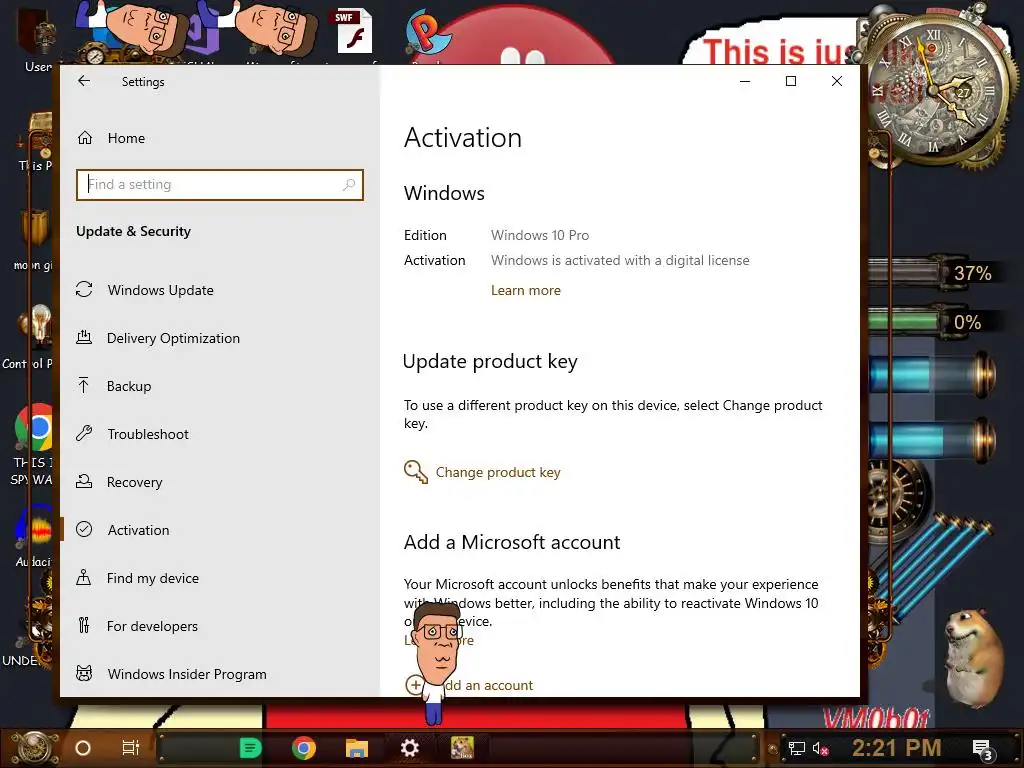1024x768 pixels.
Task: Open the dog picture app on taskbar
Action: 462,748
